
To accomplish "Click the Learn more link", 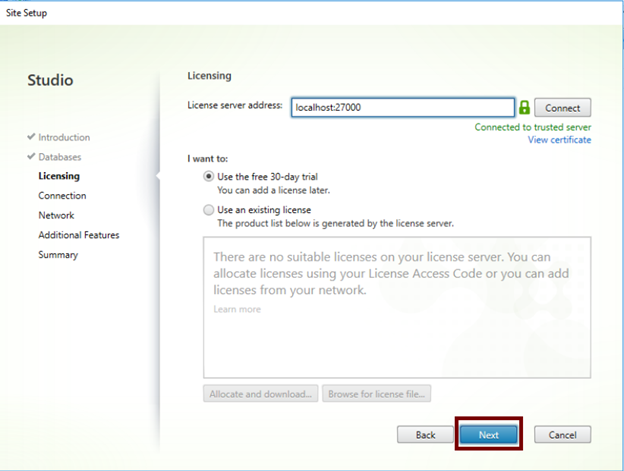I will 237,309.
